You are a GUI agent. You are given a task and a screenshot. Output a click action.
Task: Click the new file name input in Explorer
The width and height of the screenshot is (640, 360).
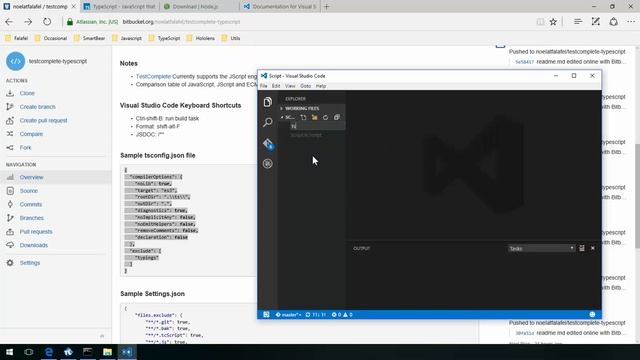pyautogui.click(x=317, y=126)
